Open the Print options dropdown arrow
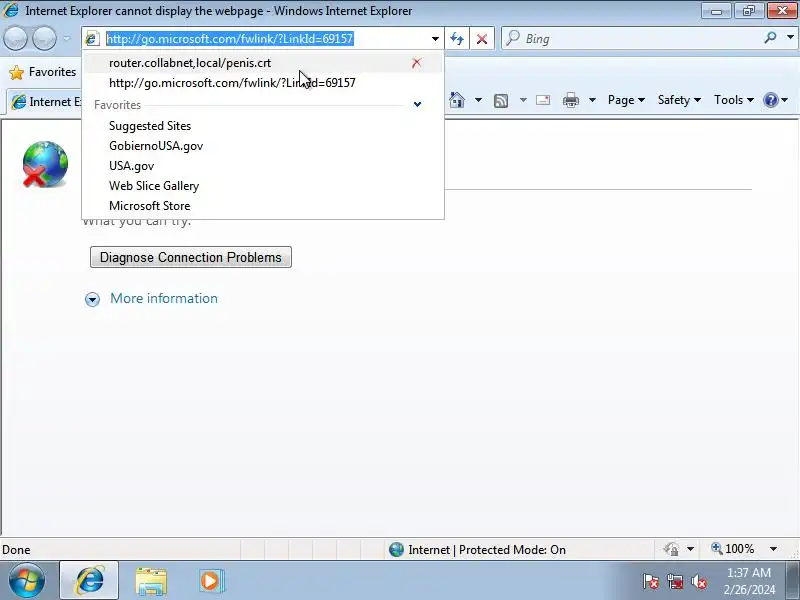Image resolution: width=800 pixels, height=600 pixels. pyautogui.click(x=592, y=100)
